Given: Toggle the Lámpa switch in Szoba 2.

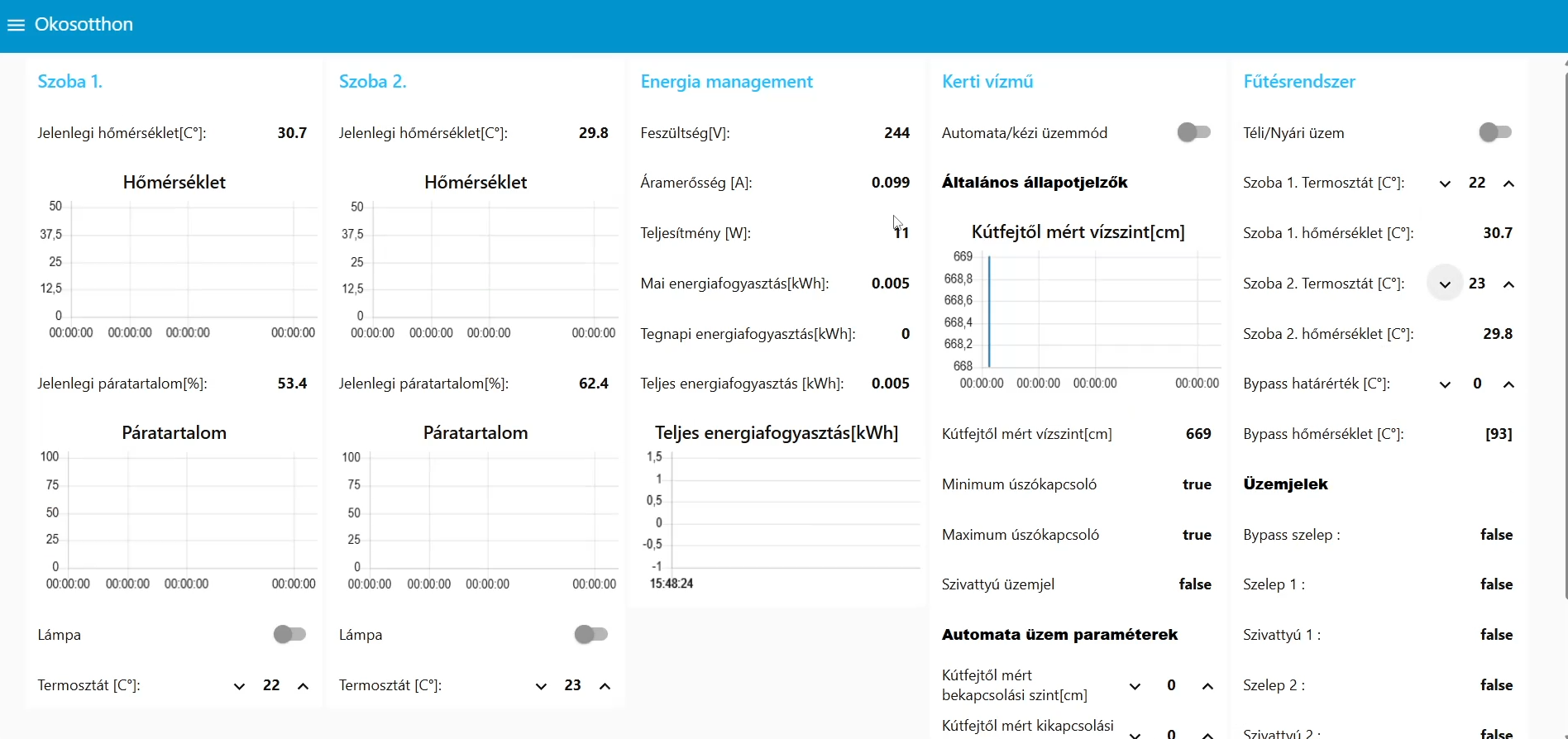Looking at the screenshot, I should pyautogui.click(x=590, y=634).
